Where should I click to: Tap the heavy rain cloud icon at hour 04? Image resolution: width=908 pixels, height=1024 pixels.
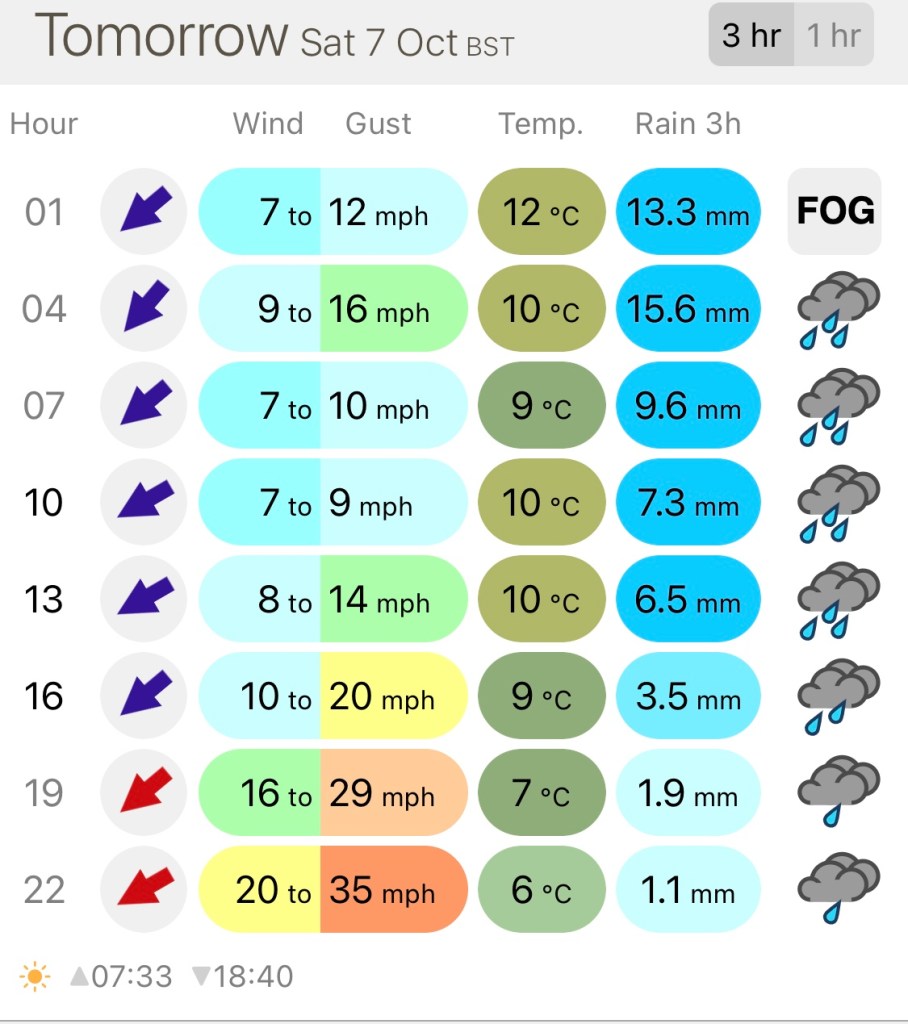[x=838, y=309]
